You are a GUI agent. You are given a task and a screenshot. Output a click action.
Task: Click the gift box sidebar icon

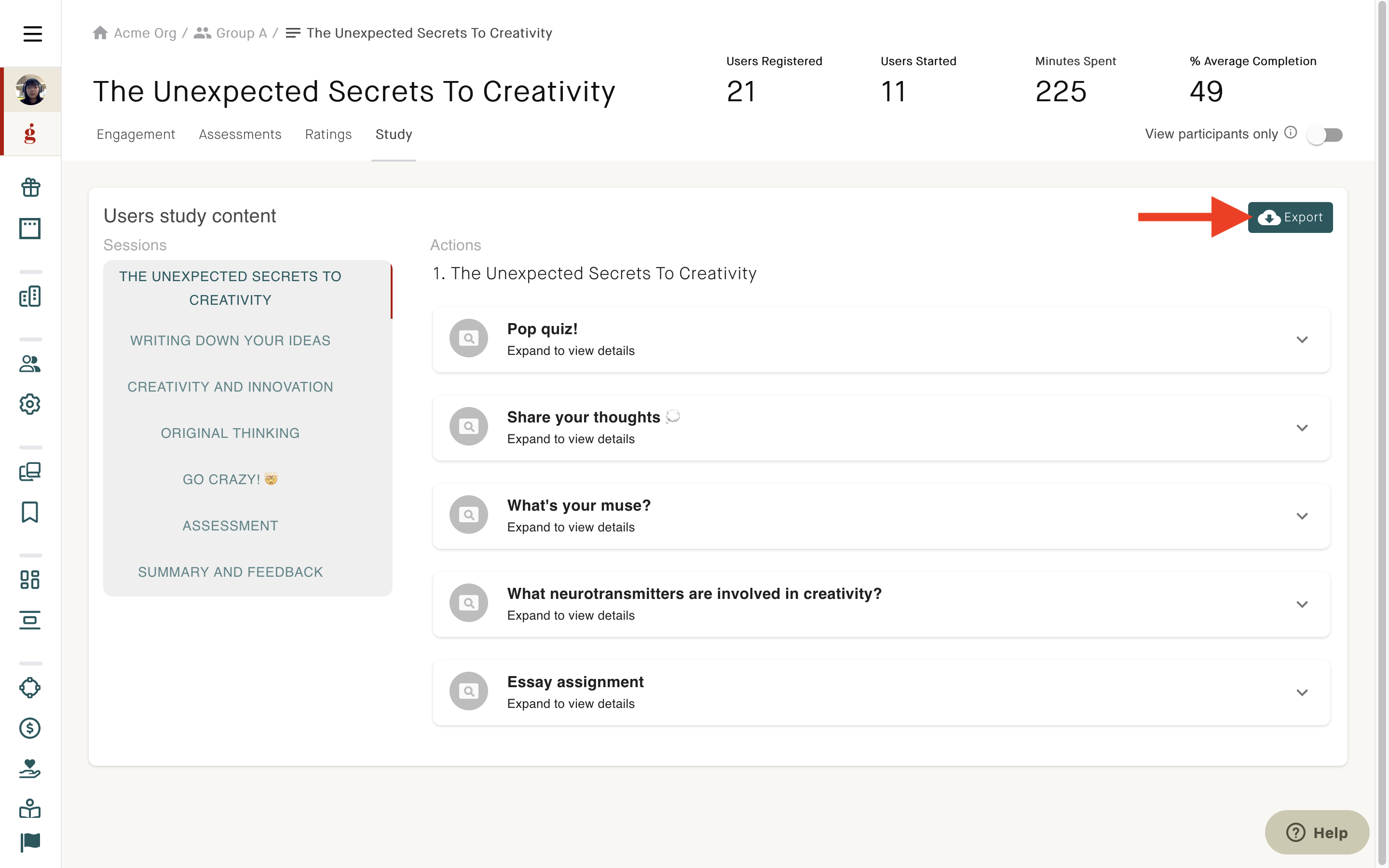pyautogui.click(x=30, y=187)
